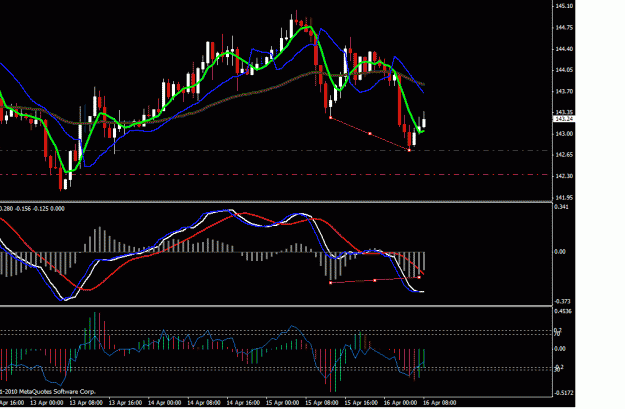Click the oscillator scale value 0.4536
The height and width of the screenshot is (409, 625).
pos(563,311)
